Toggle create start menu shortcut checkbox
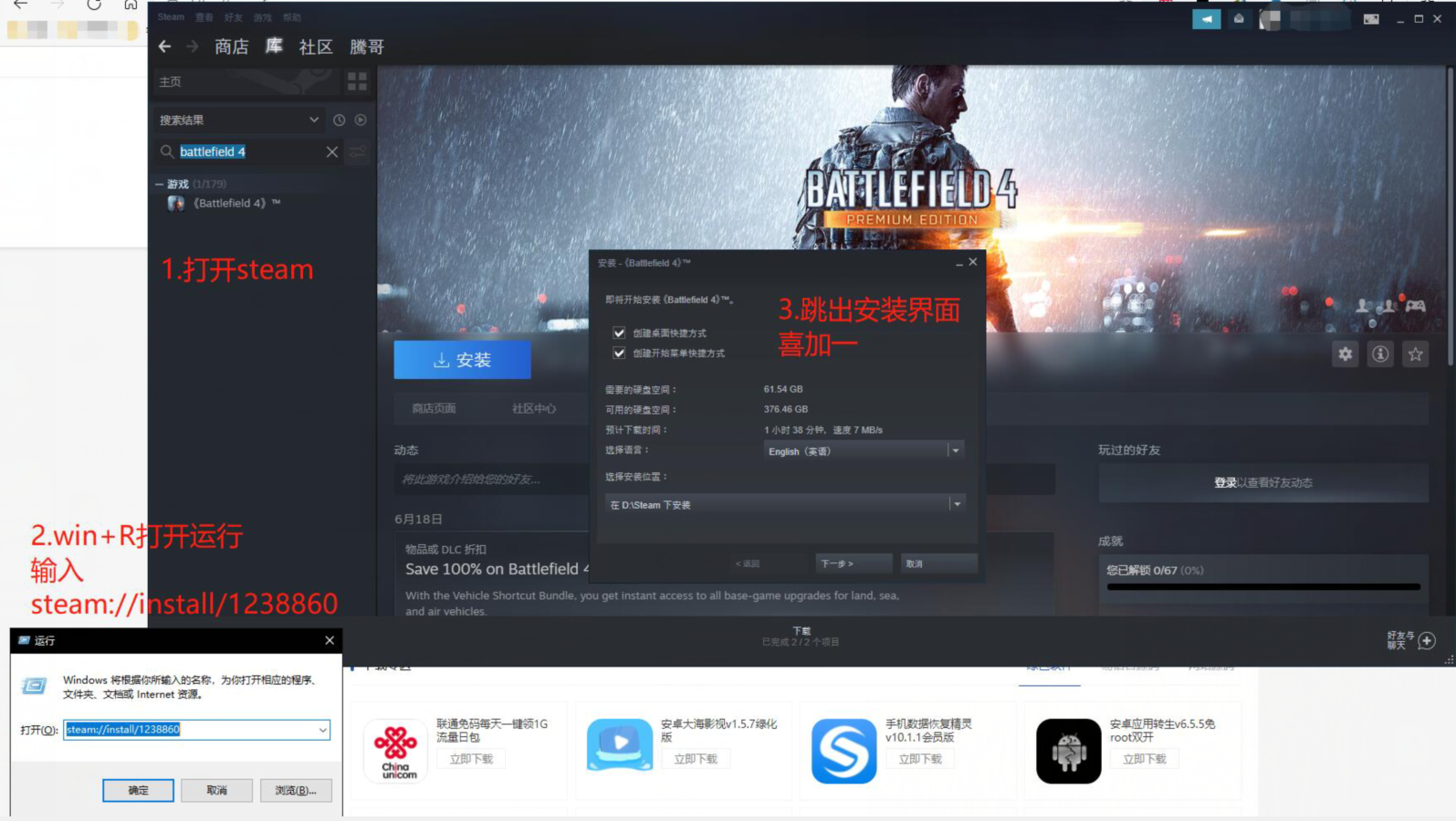 tap(619, 353)
